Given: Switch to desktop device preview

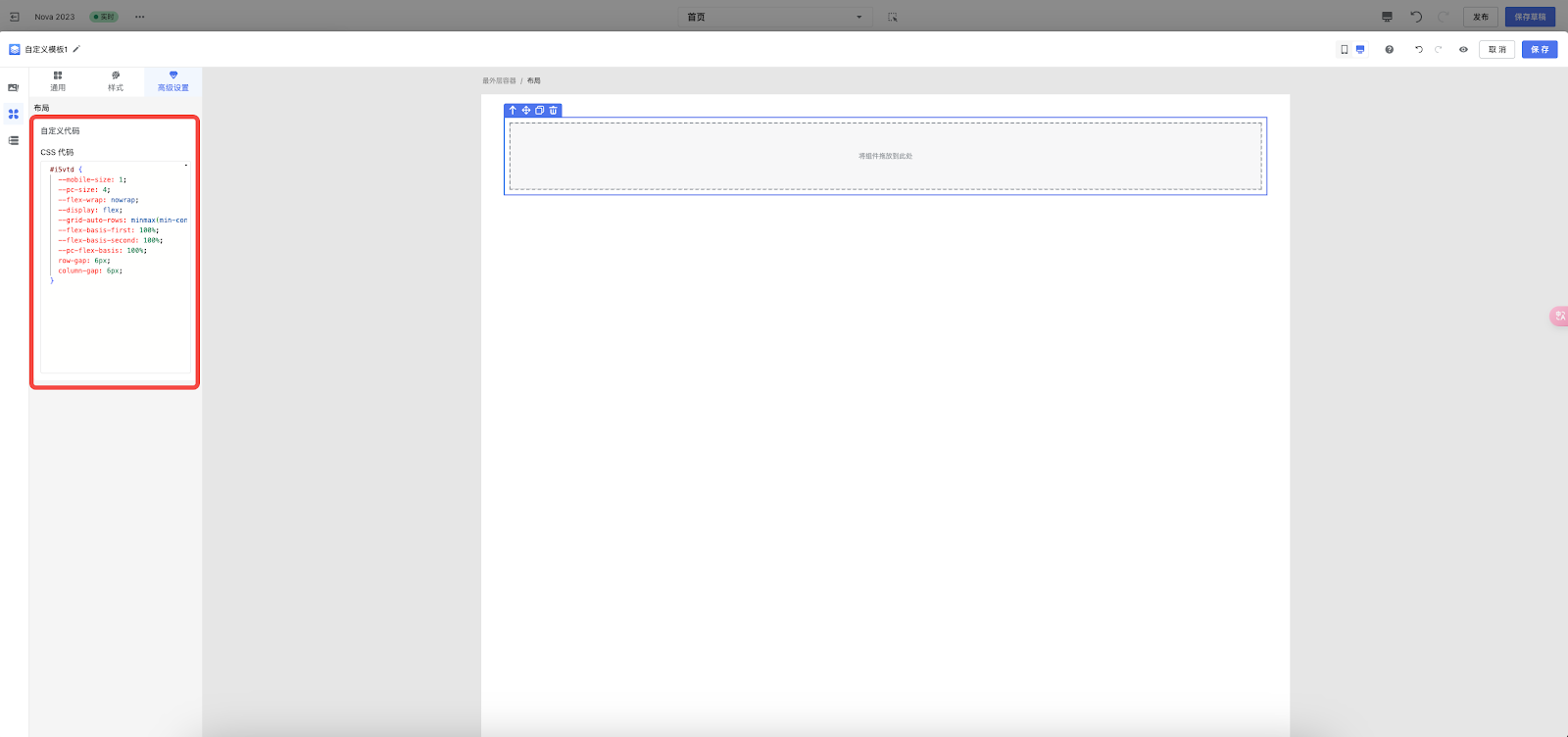Looking at the screenshot, I should pyautogui.click(x=1360, y=50).
